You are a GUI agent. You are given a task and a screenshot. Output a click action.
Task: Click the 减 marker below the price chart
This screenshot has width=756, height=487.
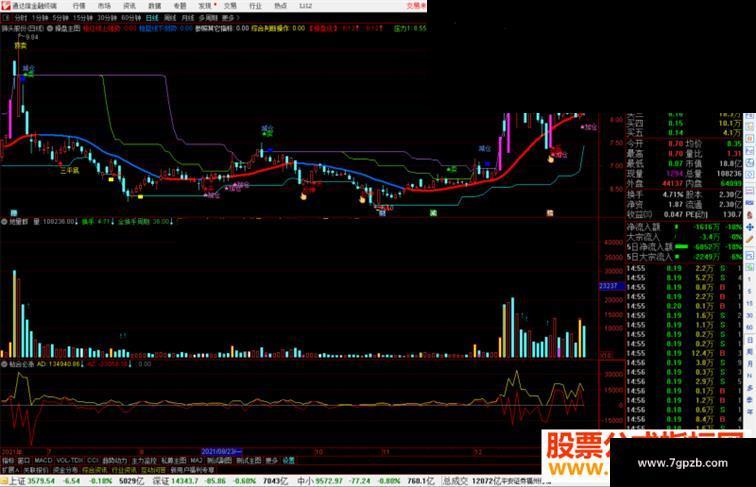click(x=433, y=213)
